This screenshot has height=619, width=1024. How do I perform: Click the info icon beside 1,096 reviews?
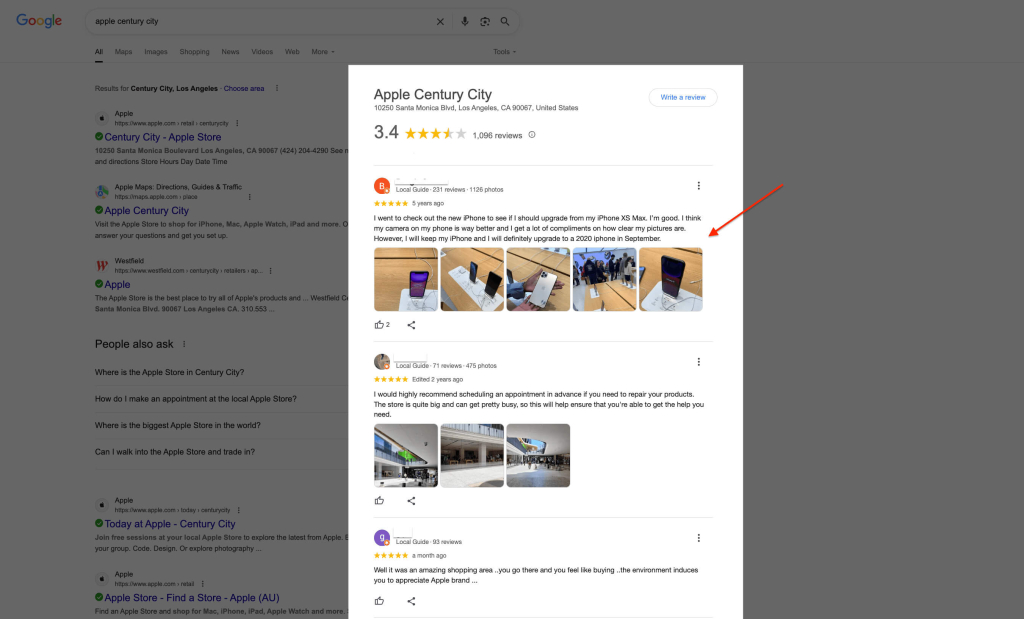coord(532,135)
